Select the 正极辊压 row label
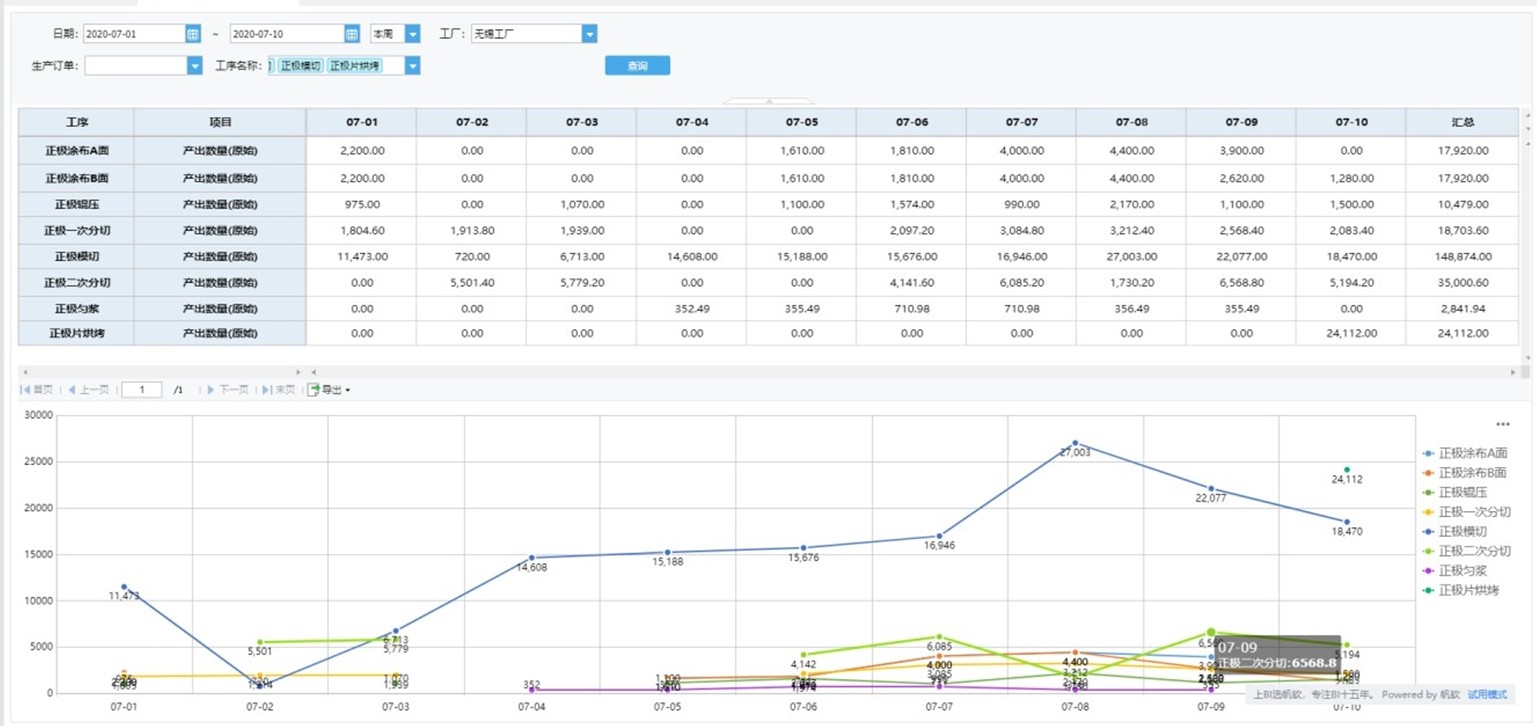The image size is (1537, 726). 76,204
